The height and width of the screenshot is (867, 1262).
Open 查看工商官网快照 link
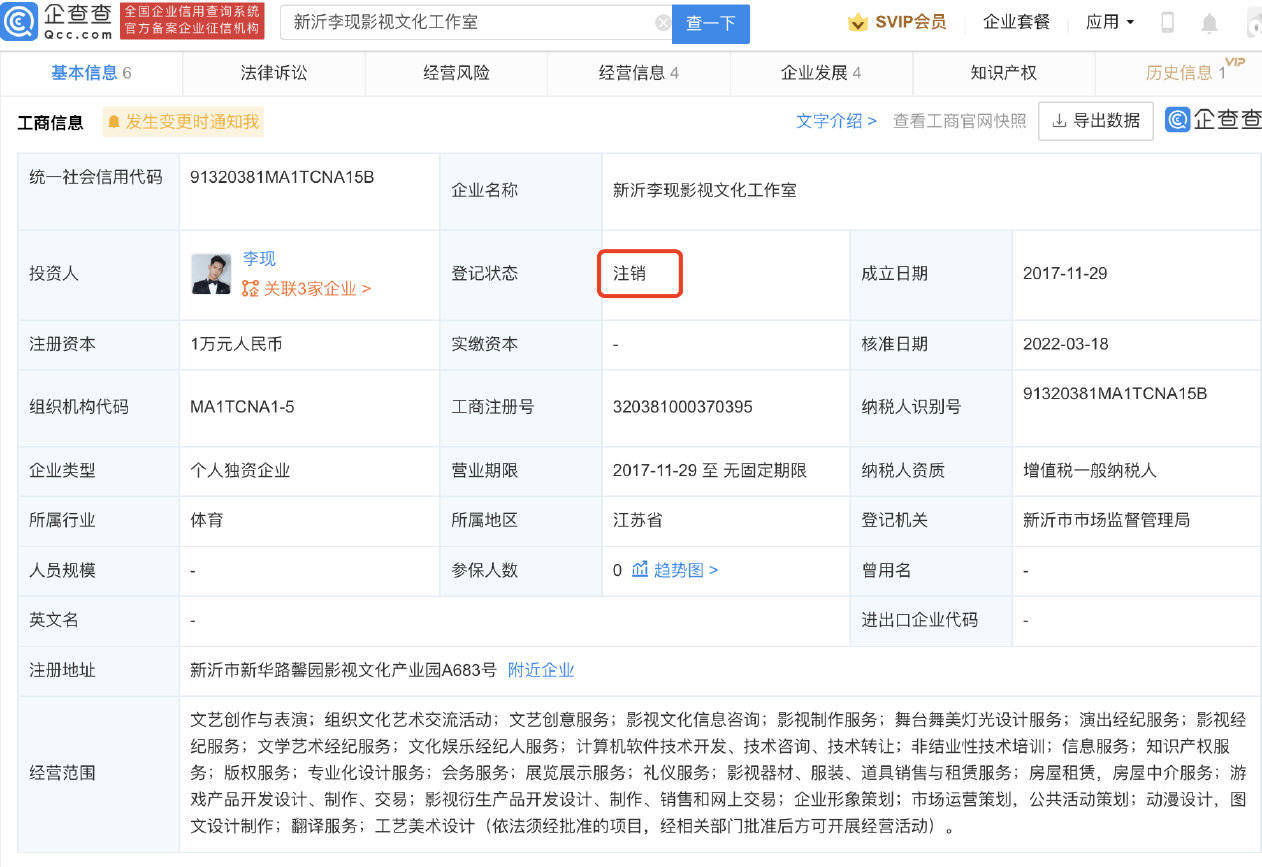(x=960, y=121)
